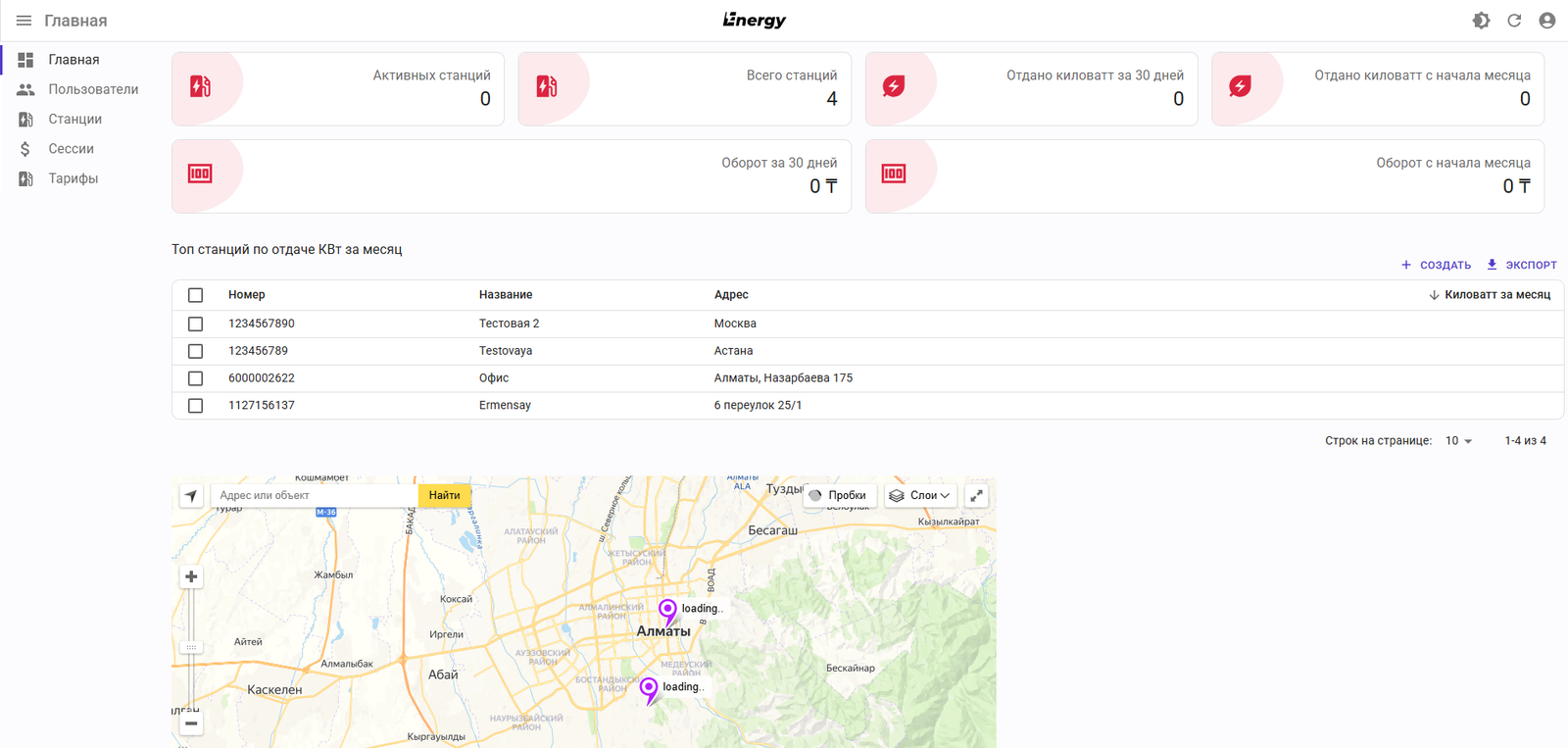The height and width of the screenshot is (748, 1568).
Task: Click address 6 переулок 25/1
Action: pos(758,406)
